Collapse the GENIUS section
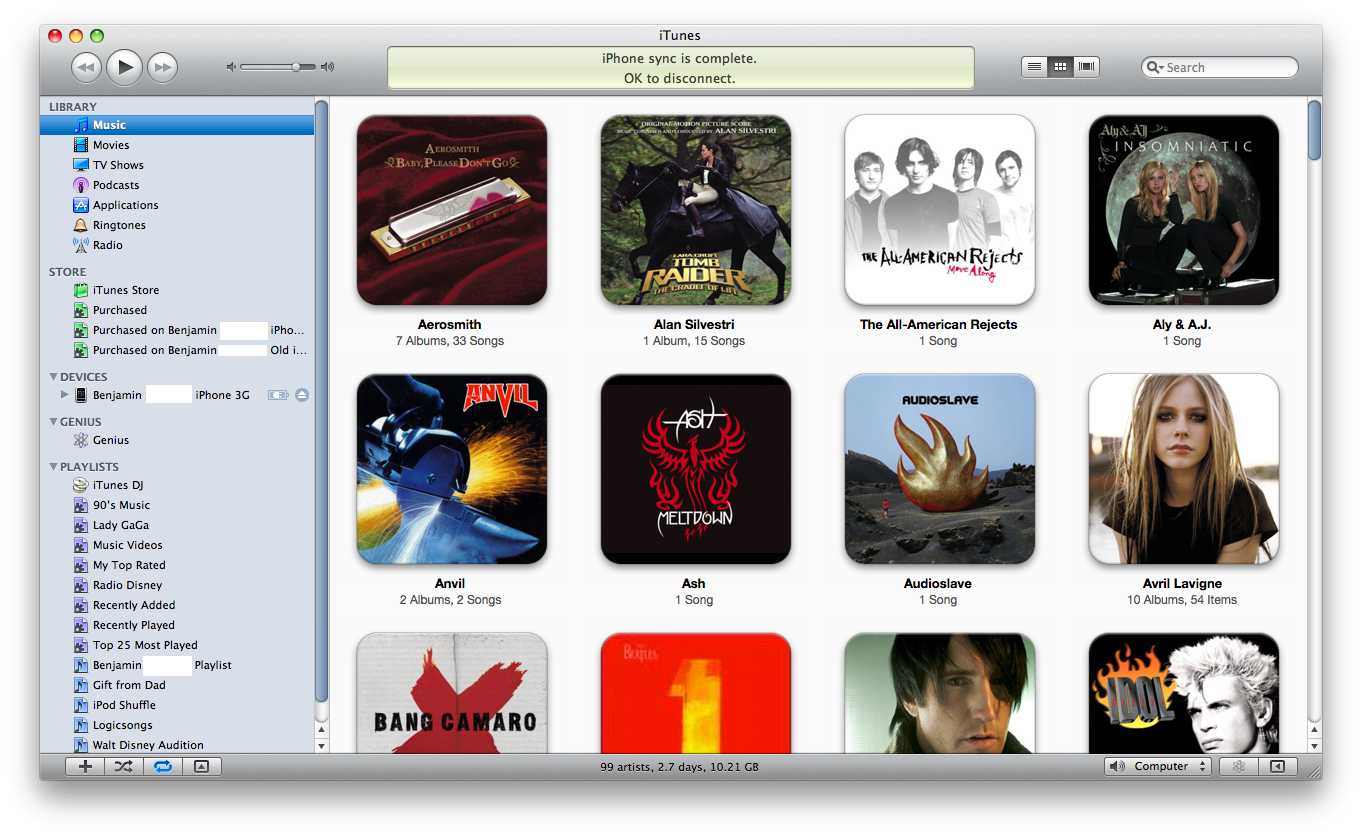1362x835 pixels. point(54,422)
